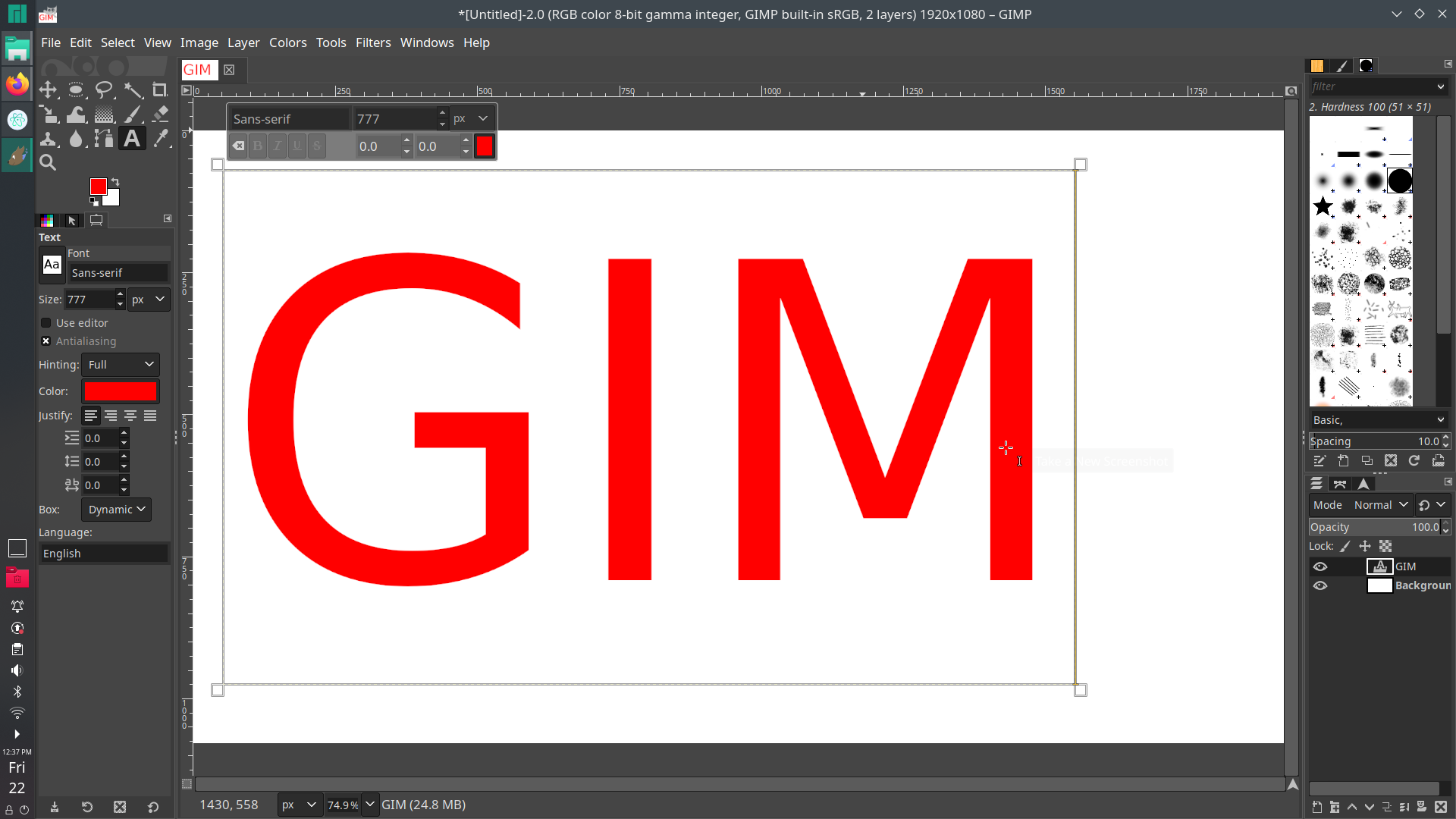Swap foreground and background colors

pos(115,182)
